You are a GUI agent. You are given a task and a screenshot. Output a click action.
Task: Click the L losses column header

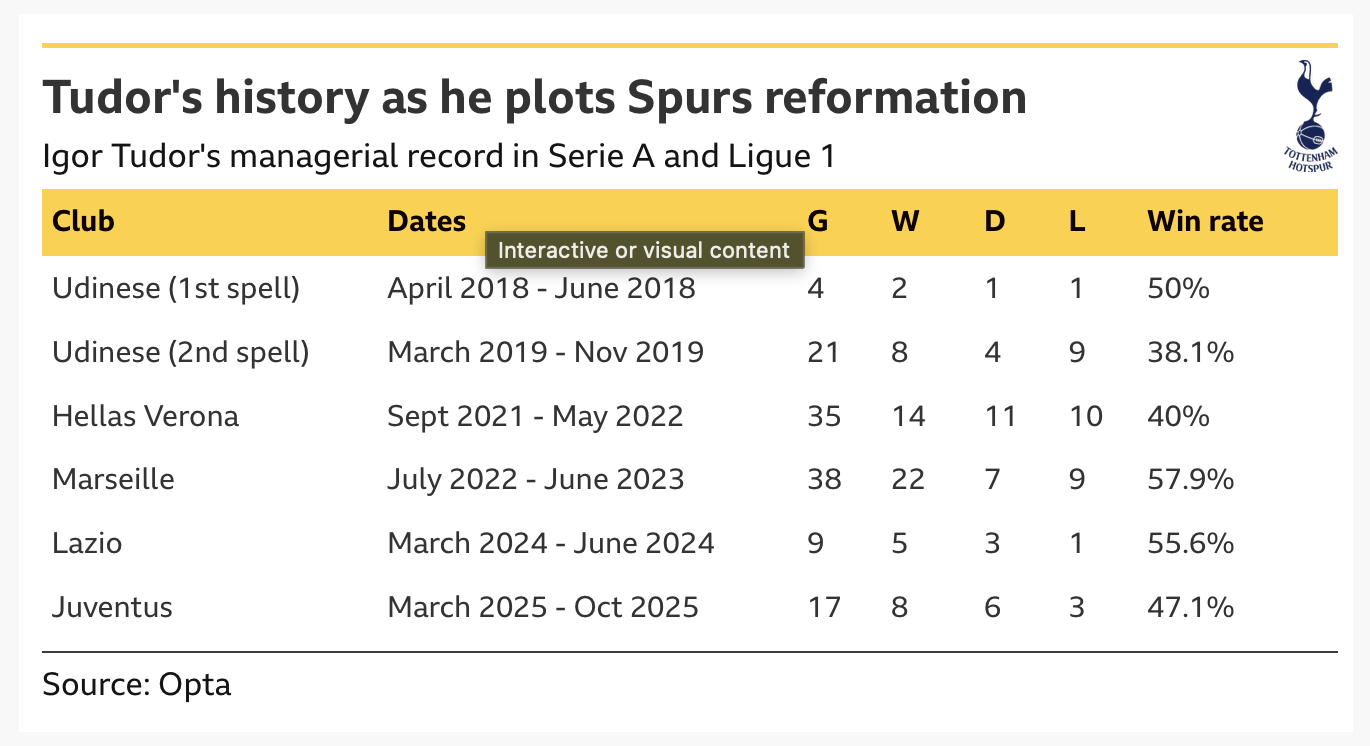tap(1076, 221)
